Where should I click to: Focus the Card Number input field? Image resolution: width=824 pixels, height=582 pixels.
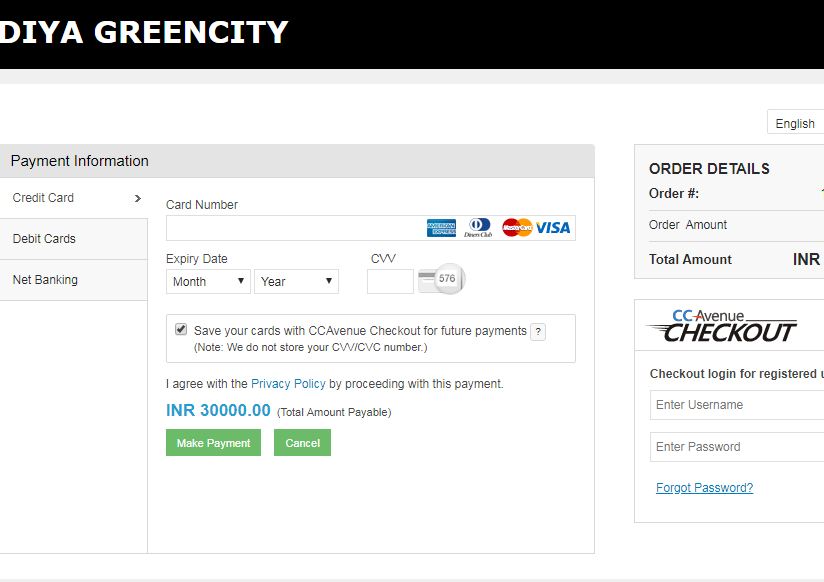pyautogui.click(x=295, y=228)
